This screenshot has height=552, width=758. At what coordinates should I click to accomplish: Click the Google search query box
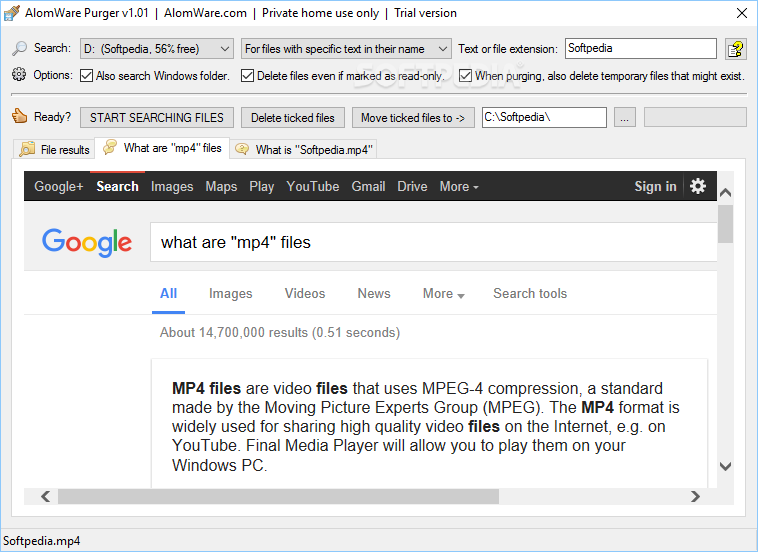(434, 242)
